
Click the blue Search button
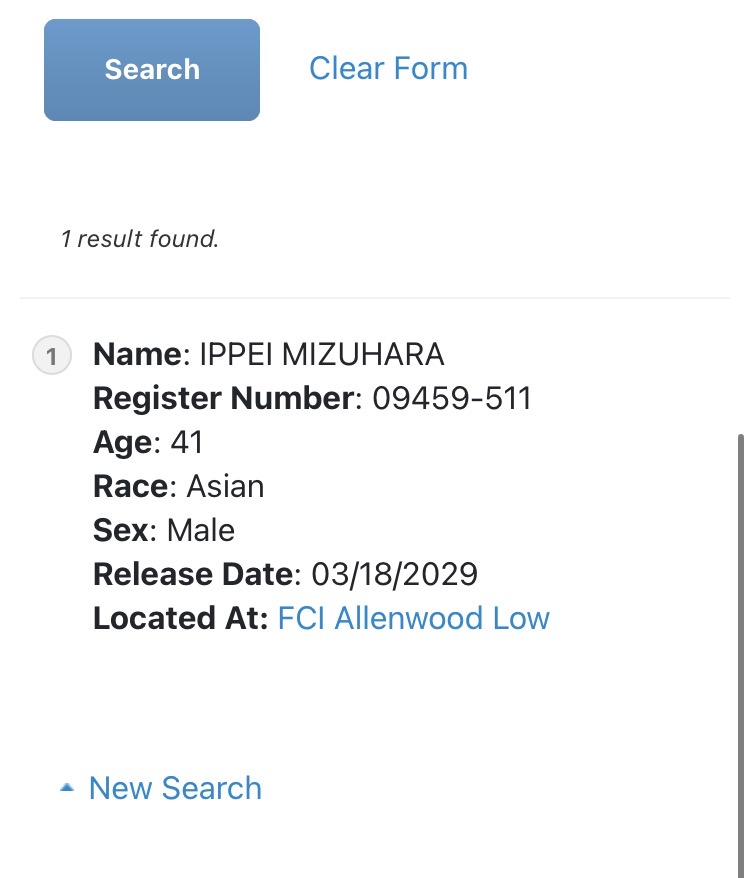[152, 70]
